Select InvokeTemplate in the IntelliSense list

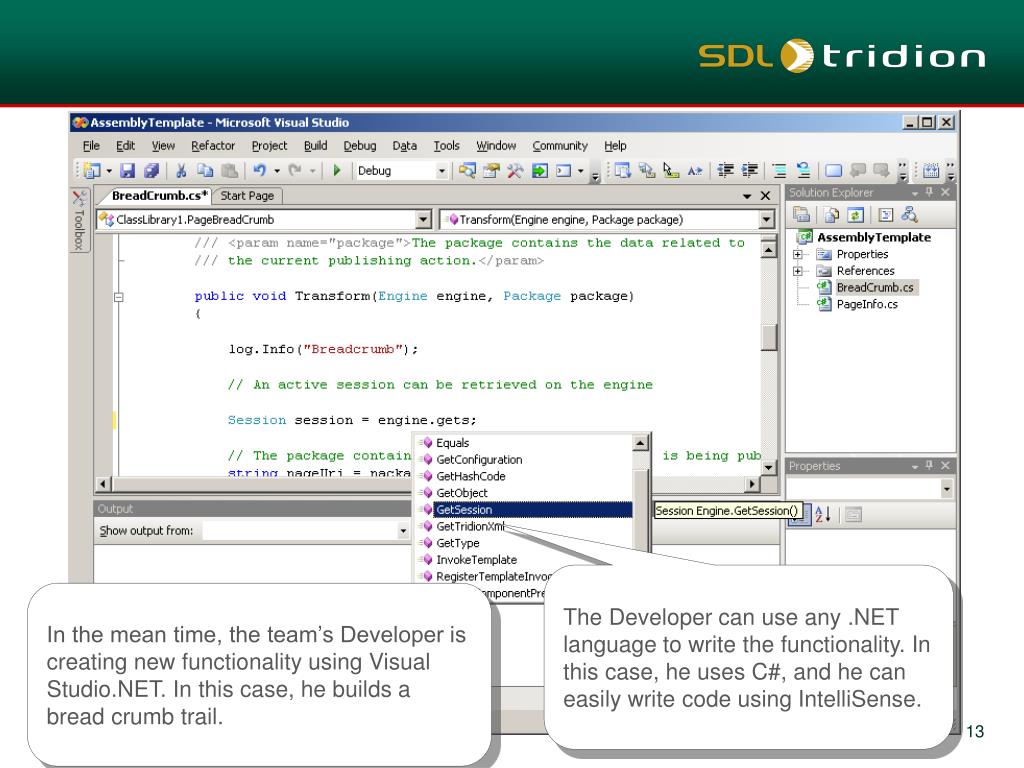point(526,560)
